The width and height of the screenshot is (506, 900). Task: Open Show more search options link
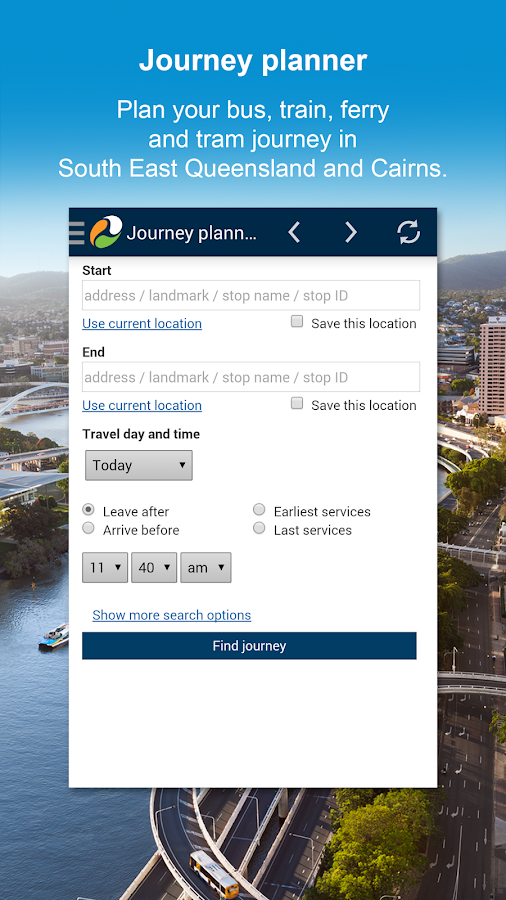click(172, 615)
